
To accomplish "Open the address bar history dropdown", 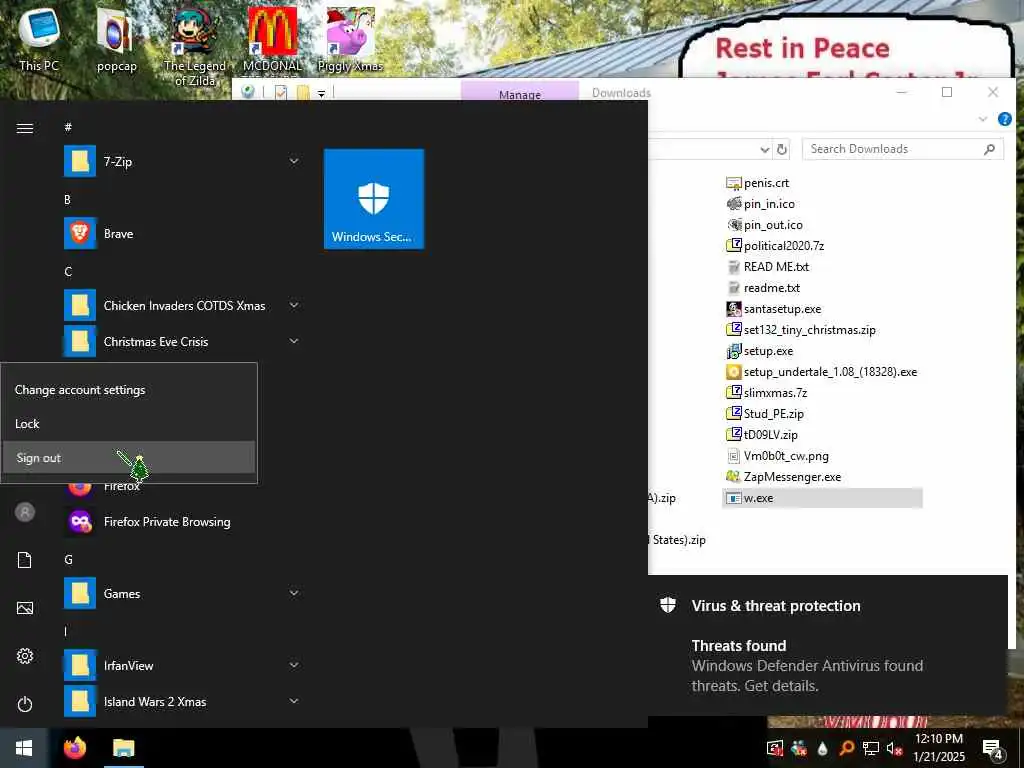I will click(x=765, y=150).
